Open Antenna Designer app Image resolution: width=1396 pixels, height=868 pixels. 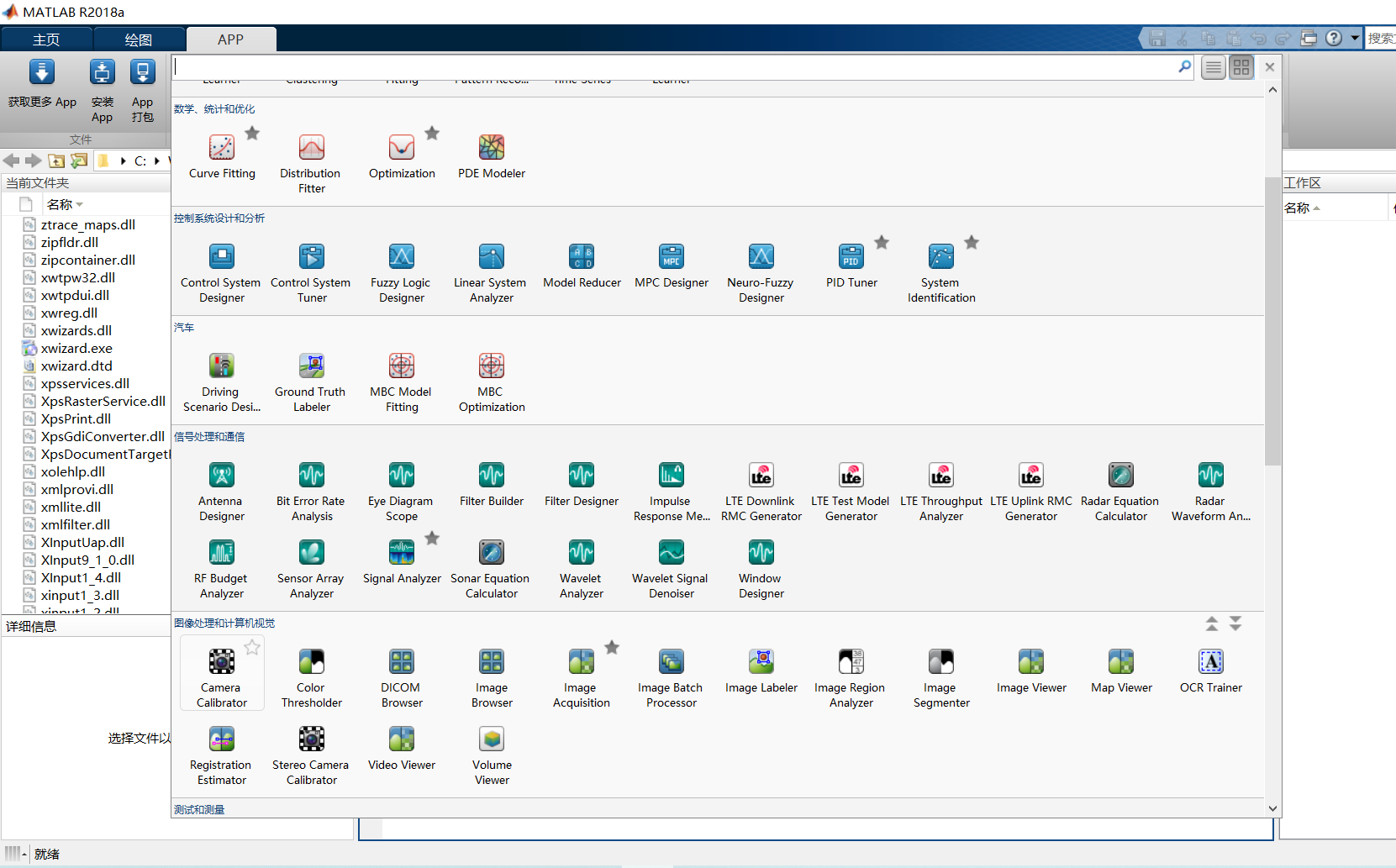pyautogui.click(x=222, y=492)
